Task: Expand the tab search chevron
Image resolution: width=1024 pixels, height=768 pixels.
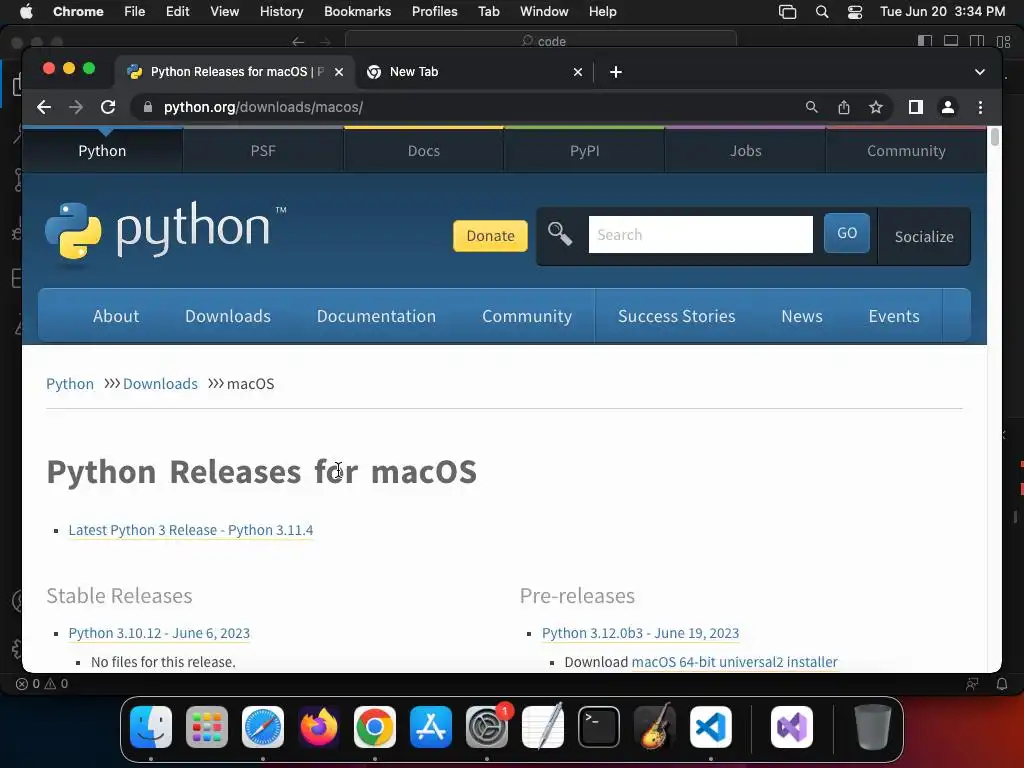Action: pos(980,72)
